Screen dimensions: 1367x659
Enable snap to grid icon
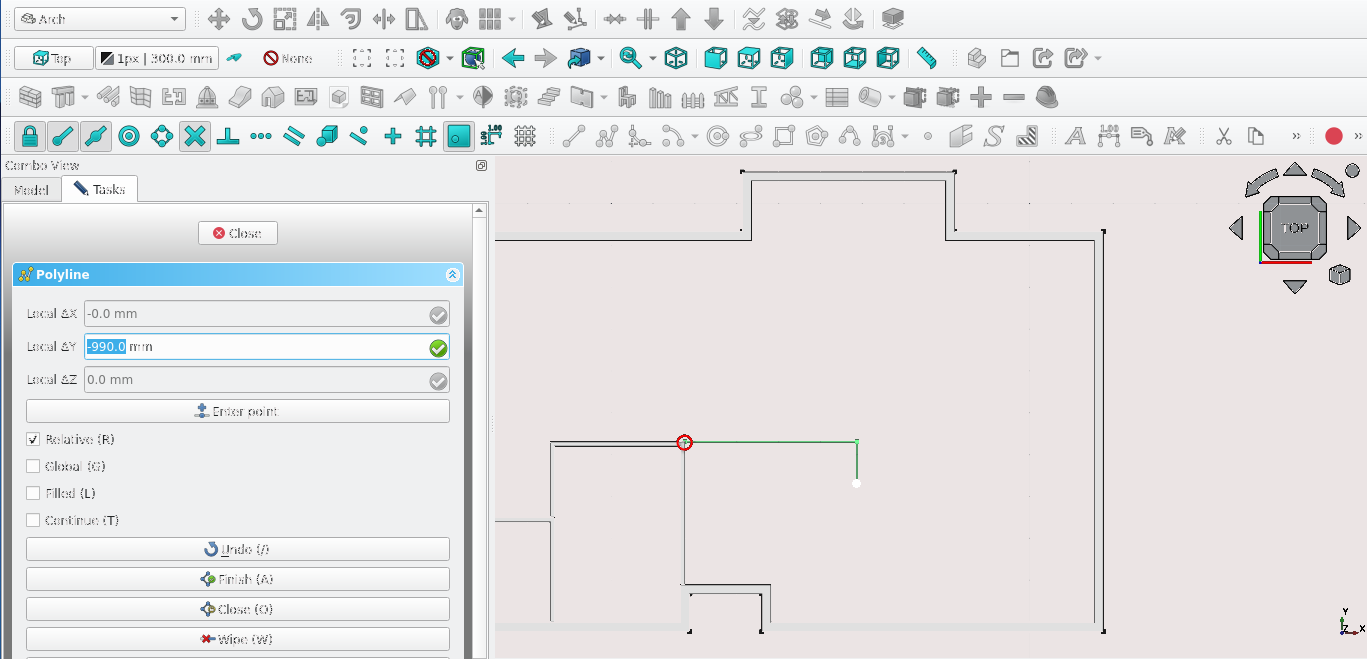[x=426, y=136]
